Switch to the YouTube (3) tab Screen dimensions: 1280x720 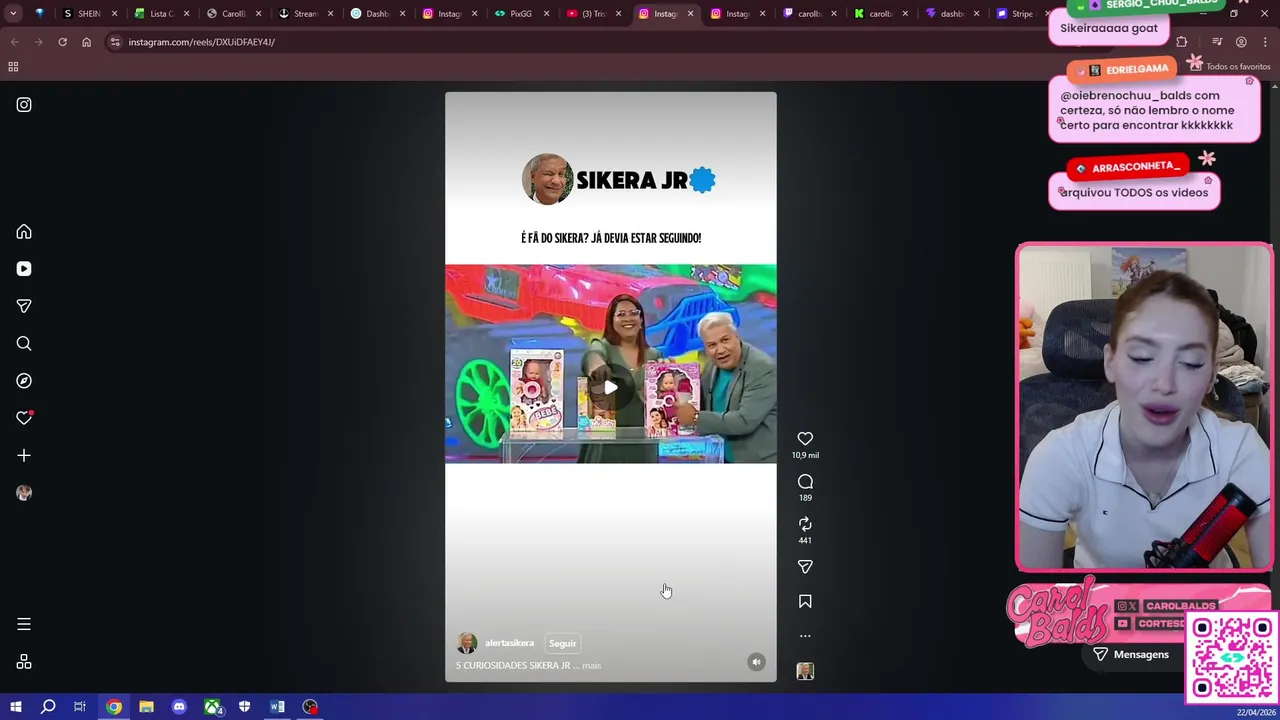[594, 14]
